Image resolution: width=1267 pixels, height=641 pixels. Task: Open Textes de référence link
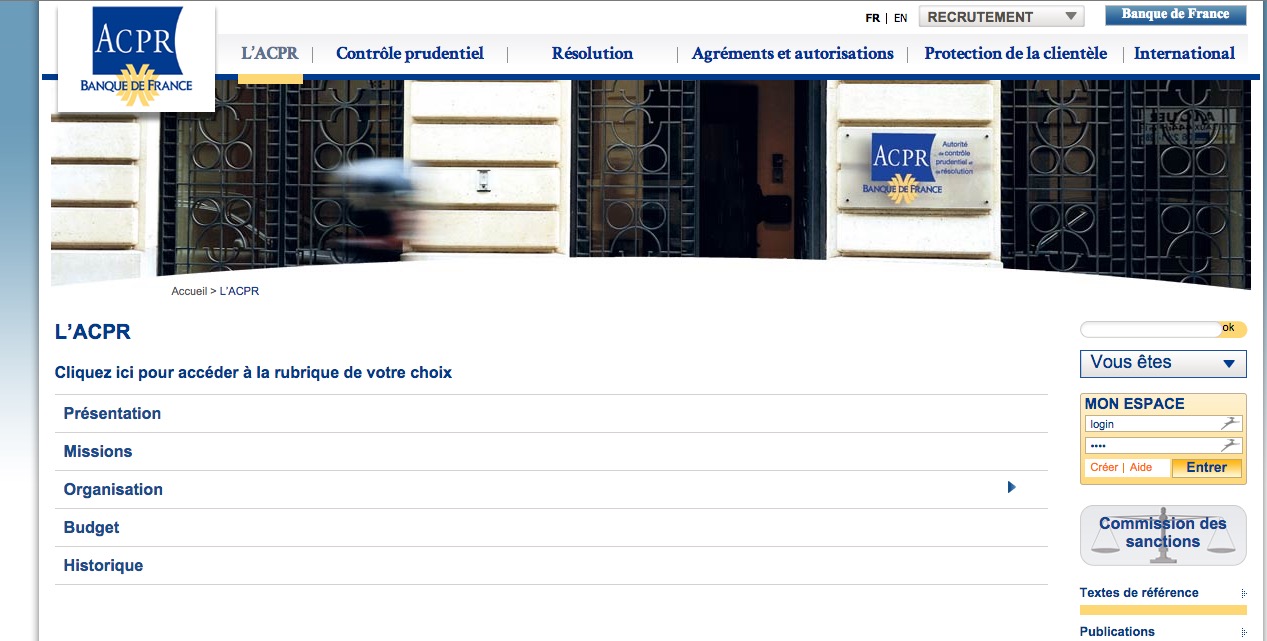click(1139, 592)
